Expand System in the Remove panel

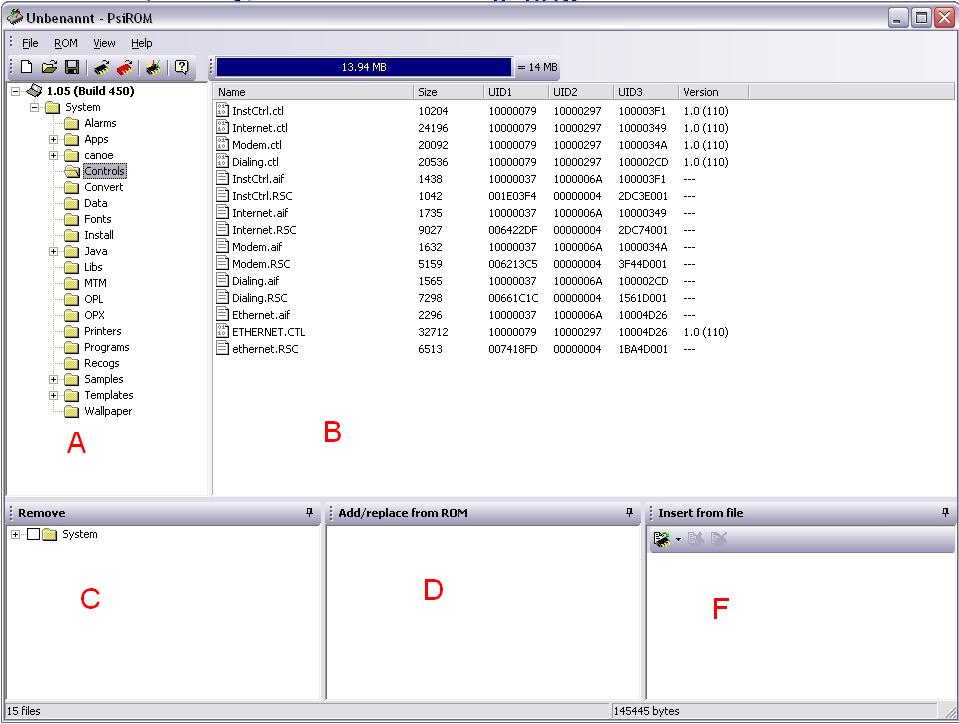(16, 534)
